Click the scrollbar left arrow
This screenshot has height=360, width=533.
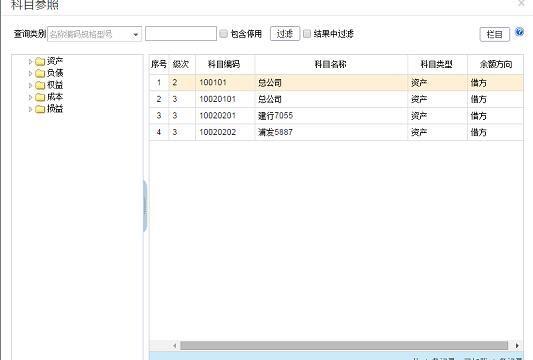(174, 345)
